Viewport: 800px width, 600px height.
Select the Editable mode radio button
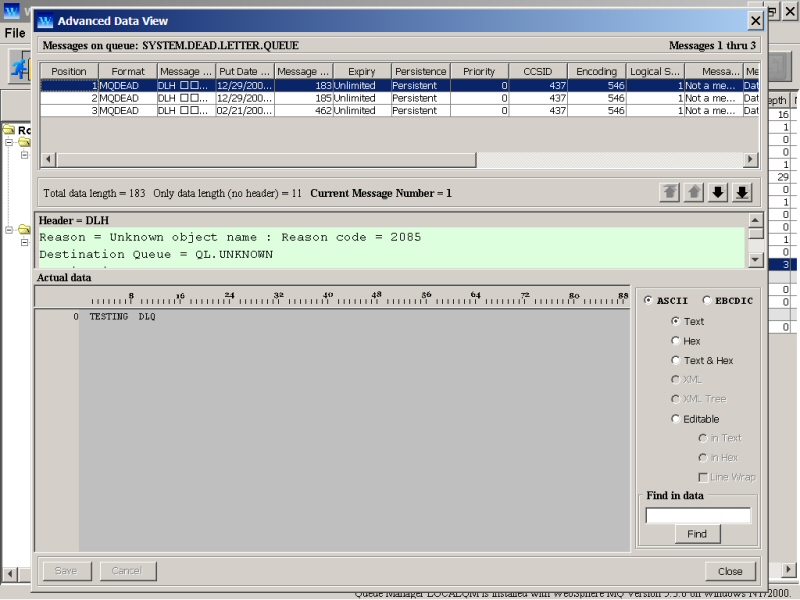pos(676,419)
